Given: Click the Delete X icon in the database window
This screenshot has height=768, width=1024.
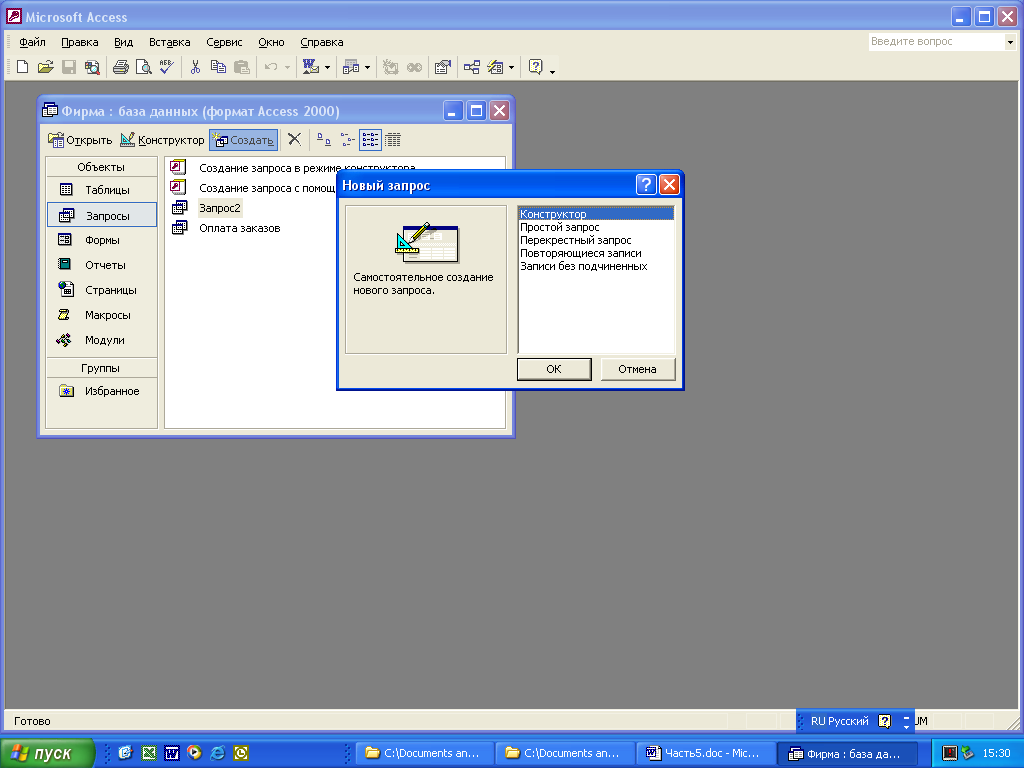Looking at the screenshot, I should click(x=295, y=139).
